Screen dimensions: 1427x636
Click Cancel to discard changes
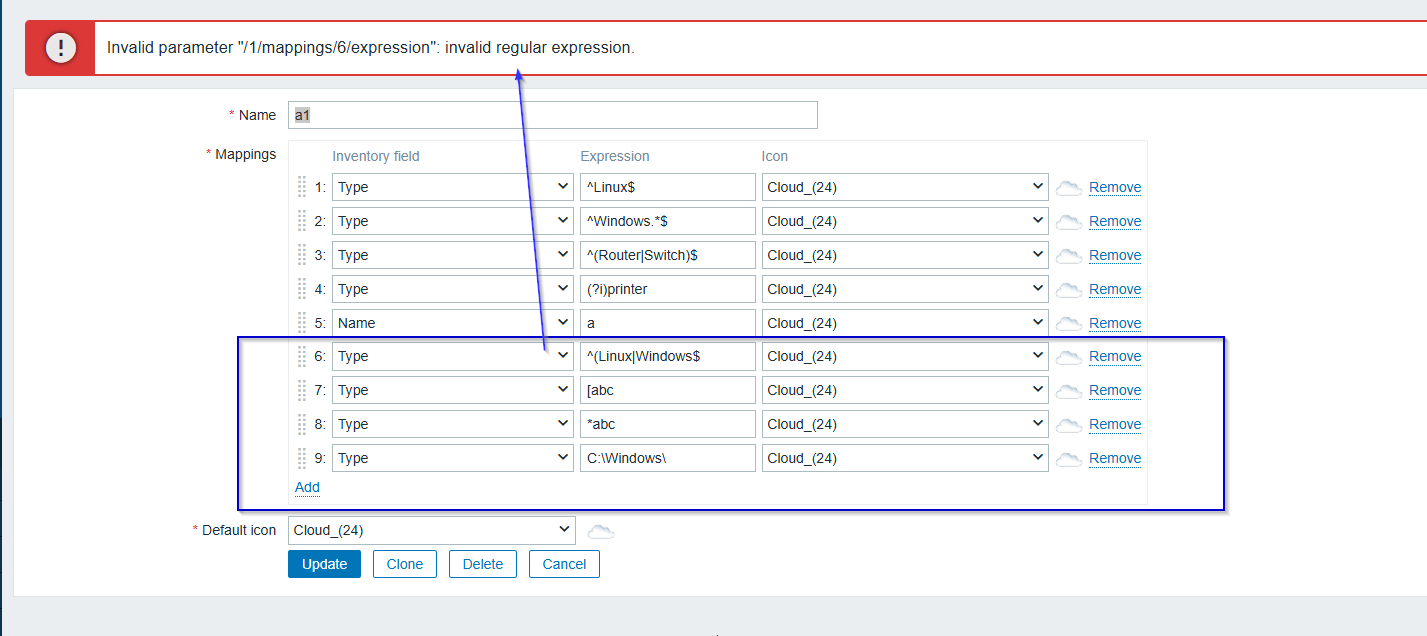564,564
